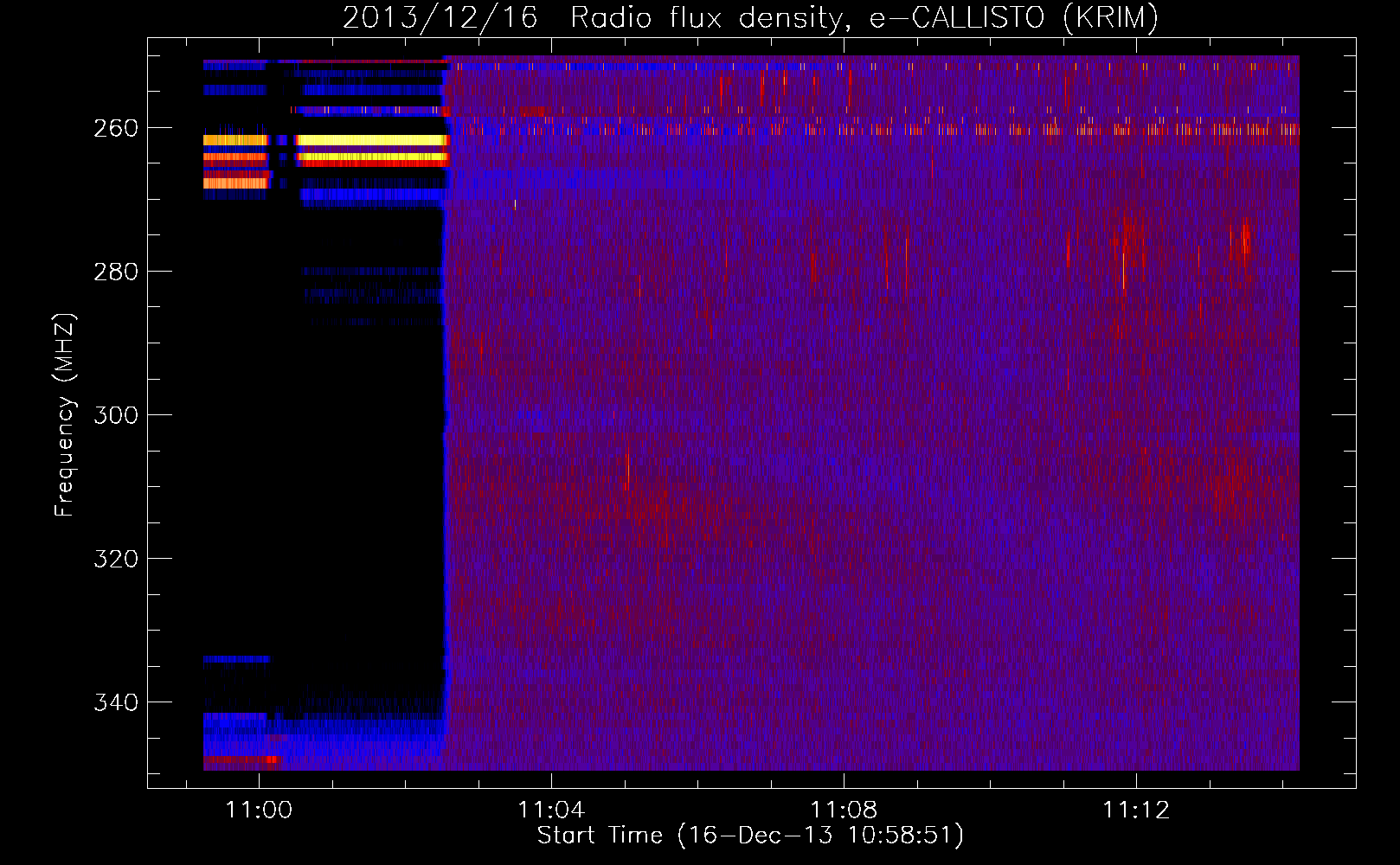Click the plot title '2013/12/16 Radio flux density, e-CALLISTO (KRIM)'
This screenshot has height=865, width=1400.
pyautogui.click(x=750, y=17)
